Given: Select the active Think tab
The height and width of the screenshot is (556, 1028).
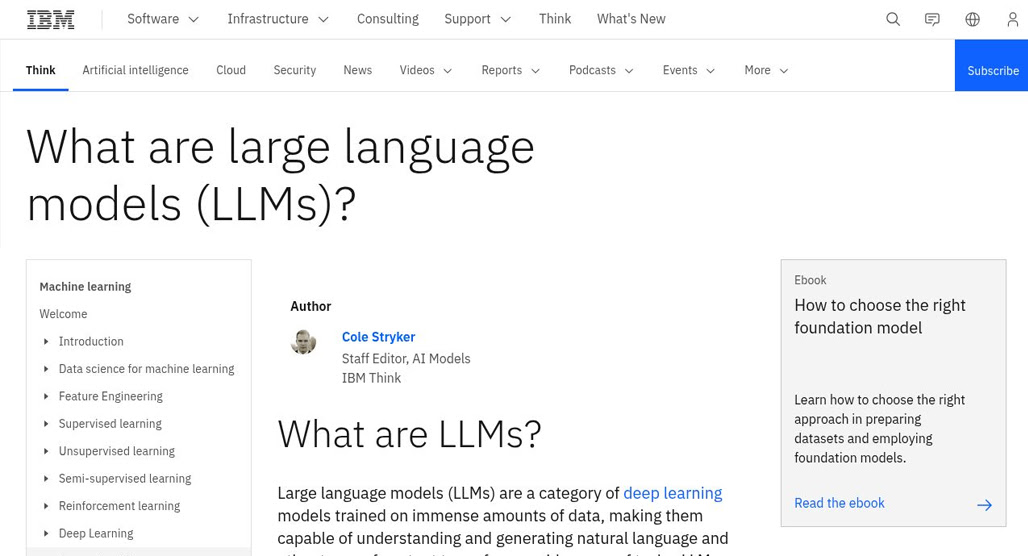Looking at the screenshot, I should pos(41,70).
